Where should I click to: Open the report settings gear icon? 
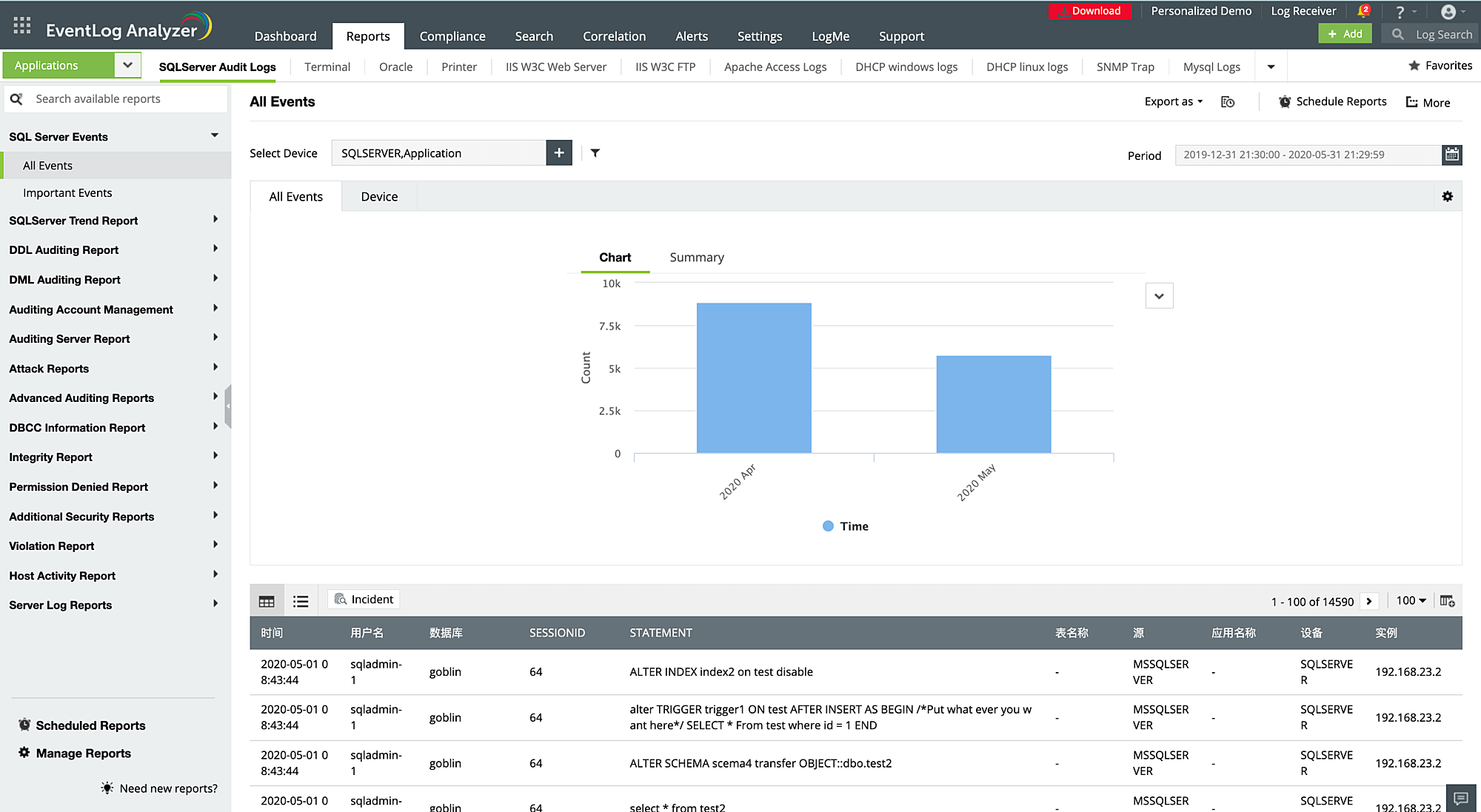click(1447, 197)
